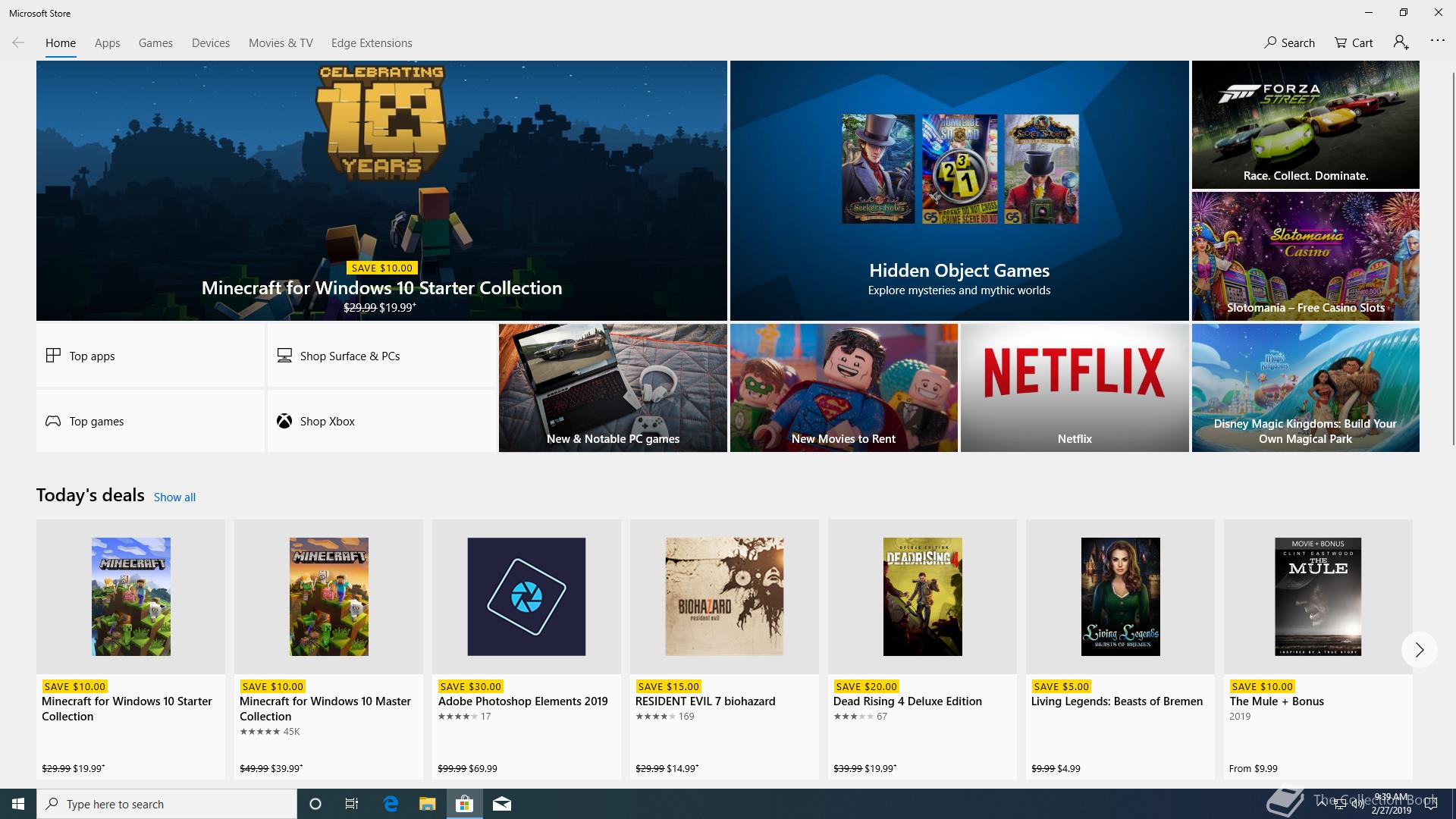Open New & Notable PC games tile
The image size is (1456, 819).
click(613, 388)
